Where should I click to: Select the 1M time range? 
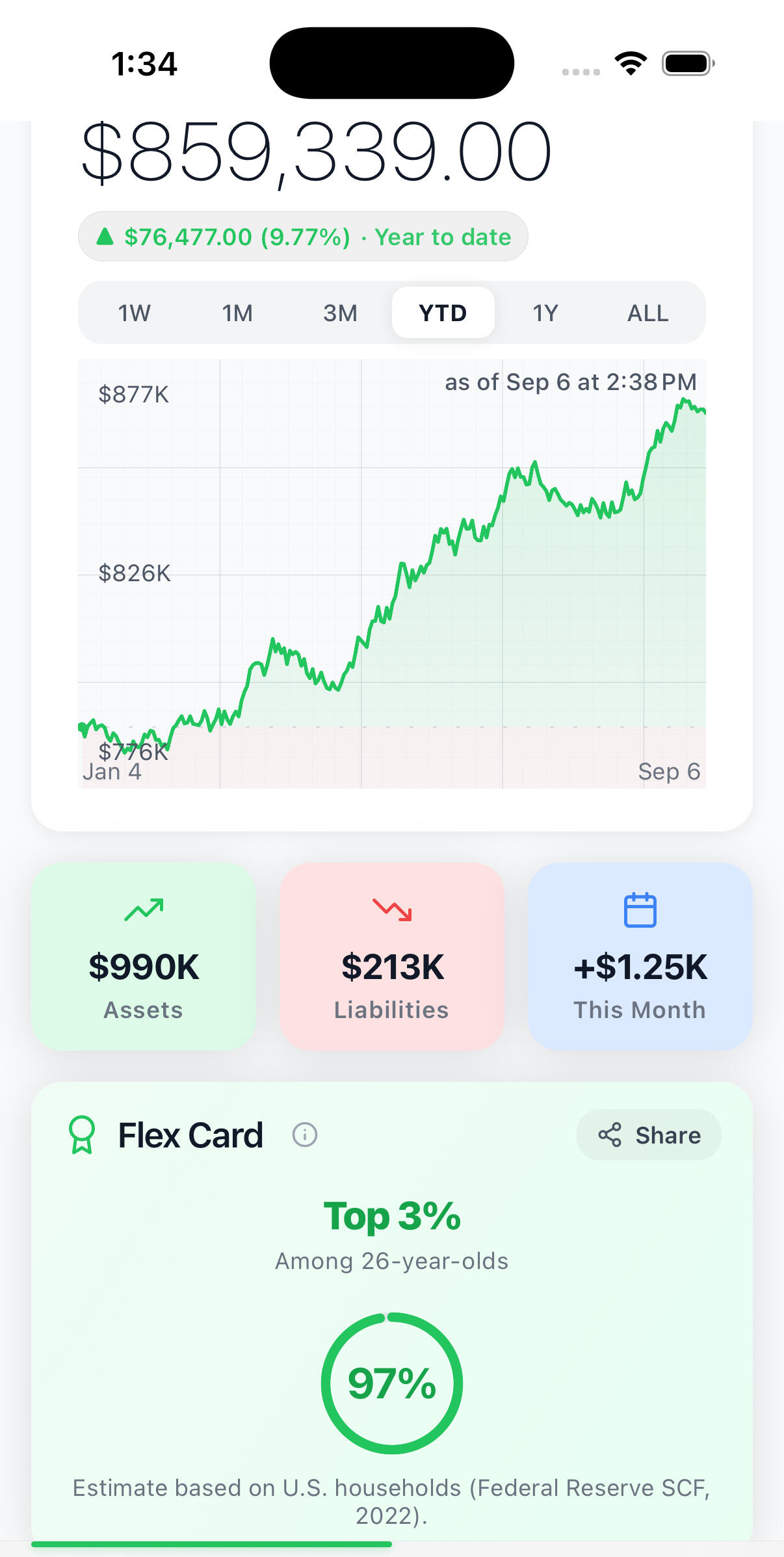[x=237, y=313]
